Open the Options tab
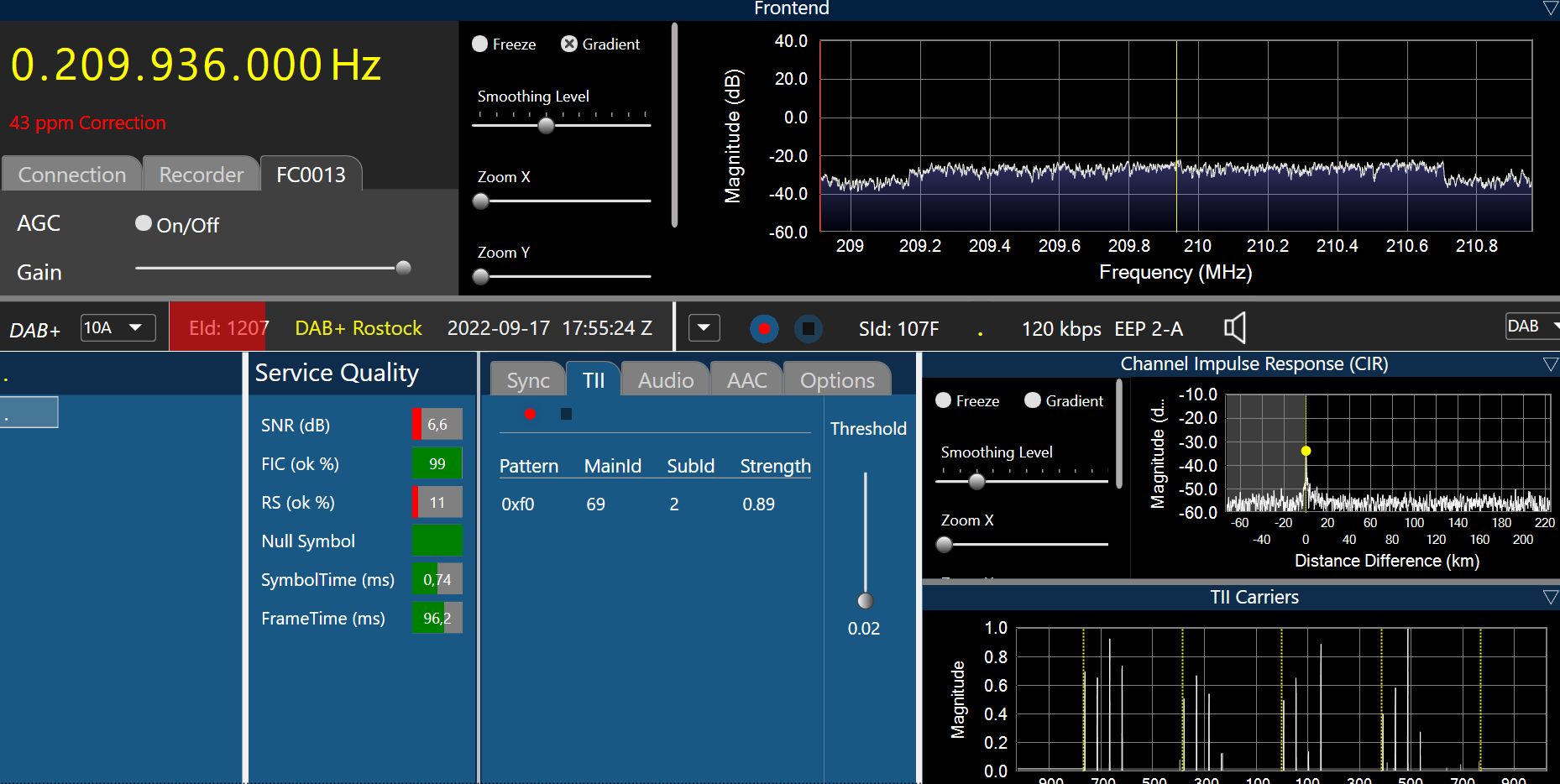This screenshot has height=784, width=1560. (x=836, y=380)
